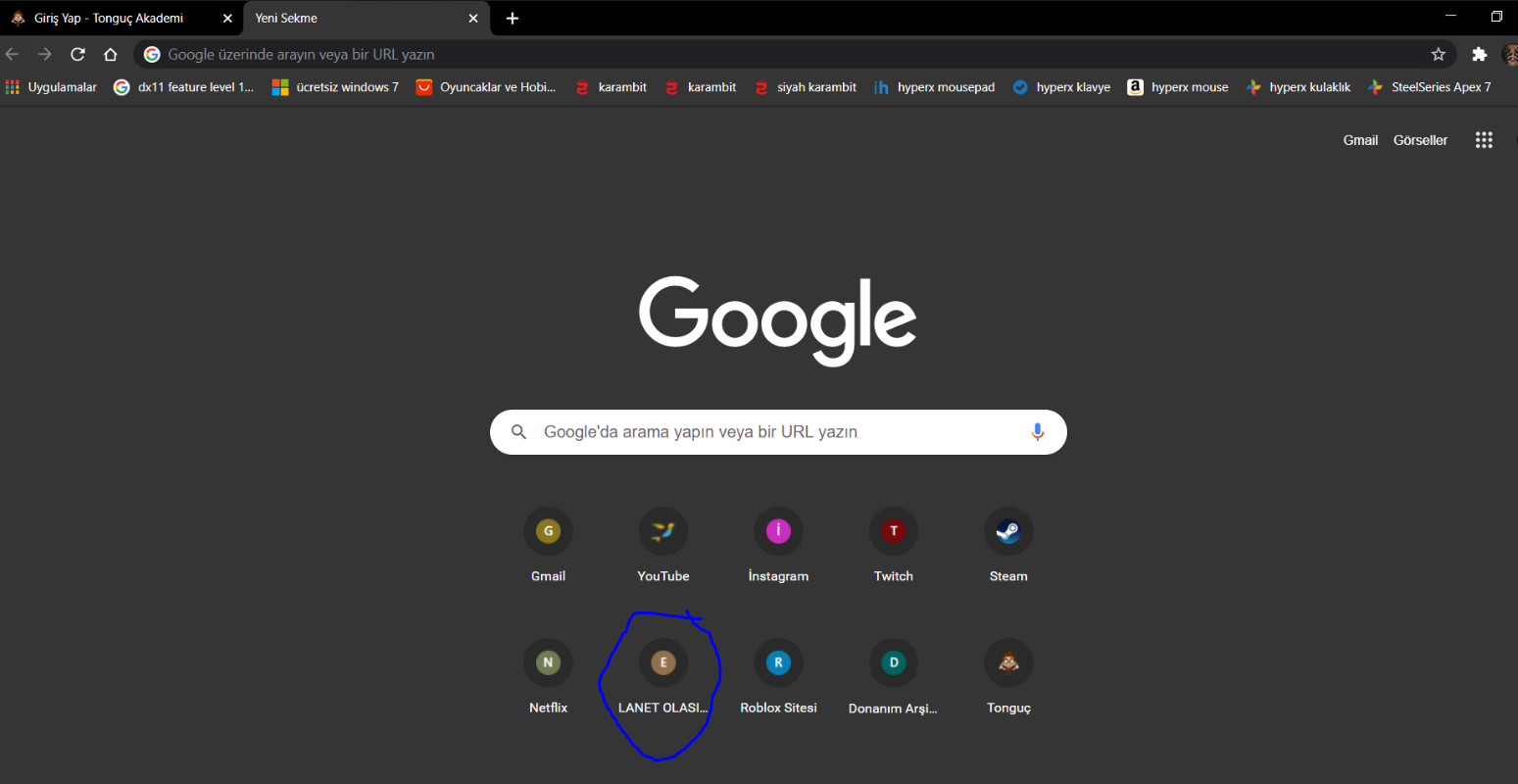Open the hyperx mouse bookmark

point(1178,87)
